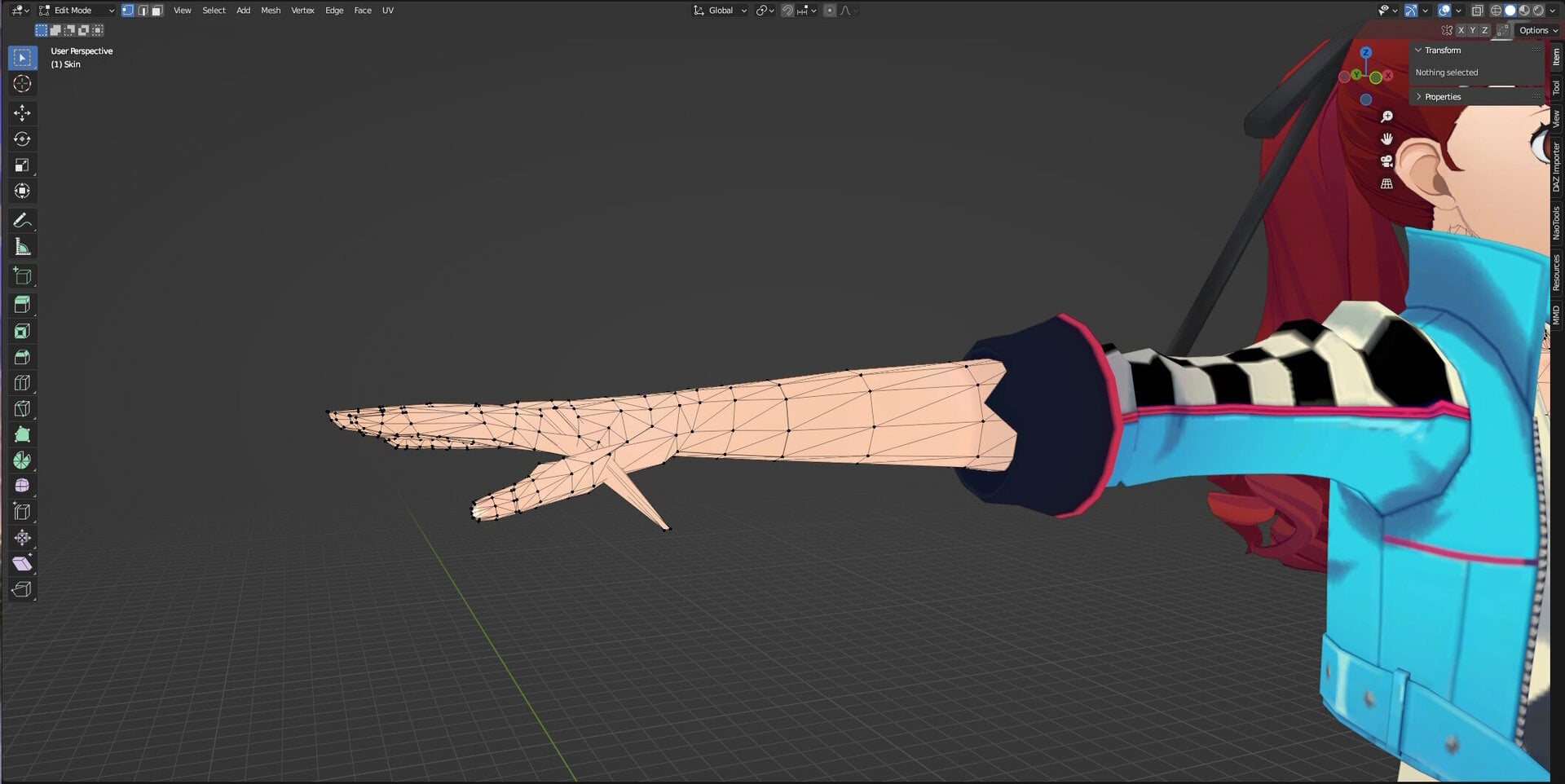The image size is (1565, 784).
Task: Toggle X-Ray view
Action: [1477, 11]
